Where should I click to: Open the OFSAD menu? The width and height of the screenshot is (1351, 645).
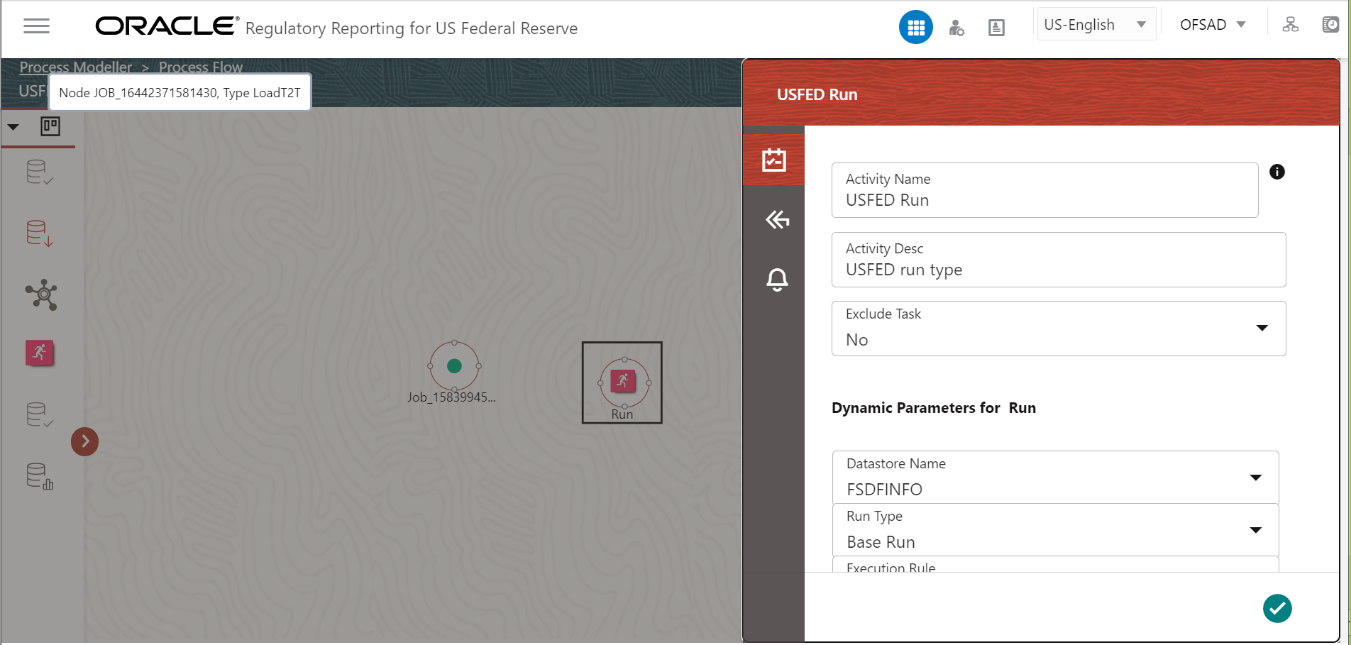click(x=1211, y=24)
